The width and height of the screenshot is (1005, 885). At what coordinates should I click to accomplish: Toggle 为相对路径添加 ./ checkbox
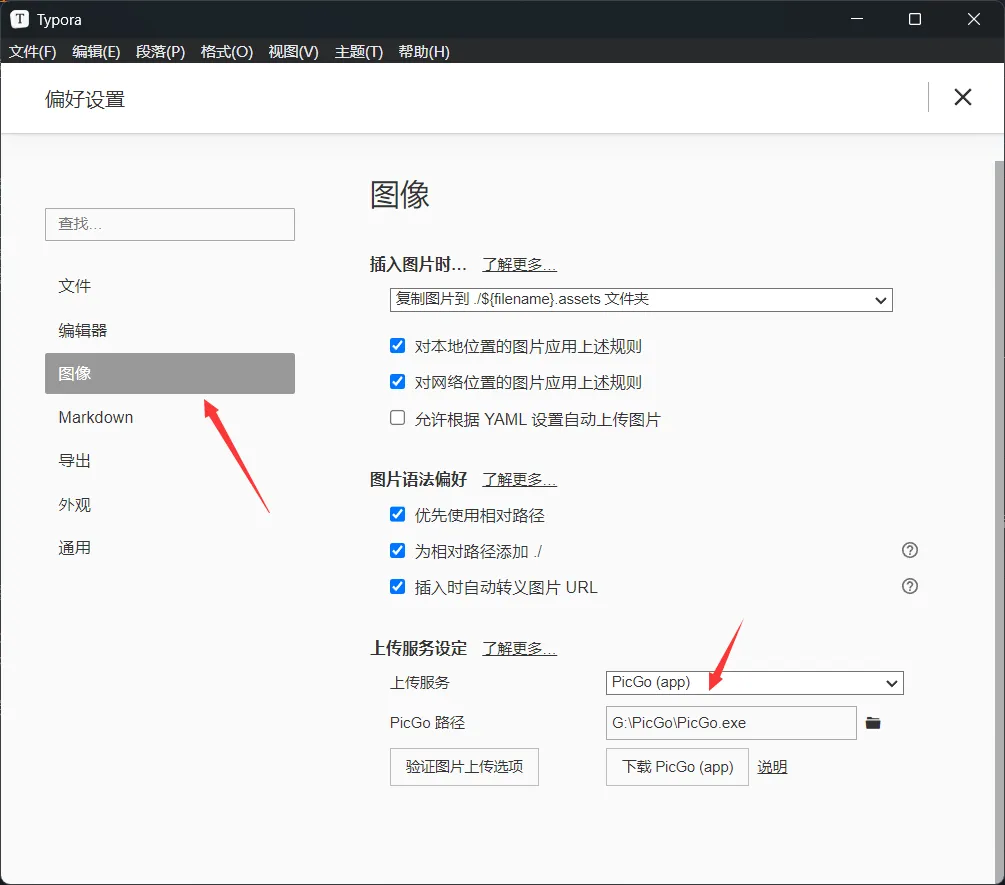(x=397, y=550)
